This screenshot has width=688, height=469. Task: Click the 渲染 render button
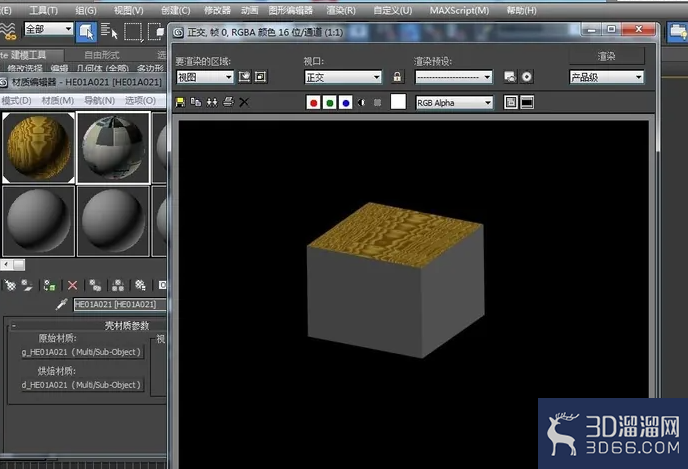pyautogui.click(x=606, y=56)
